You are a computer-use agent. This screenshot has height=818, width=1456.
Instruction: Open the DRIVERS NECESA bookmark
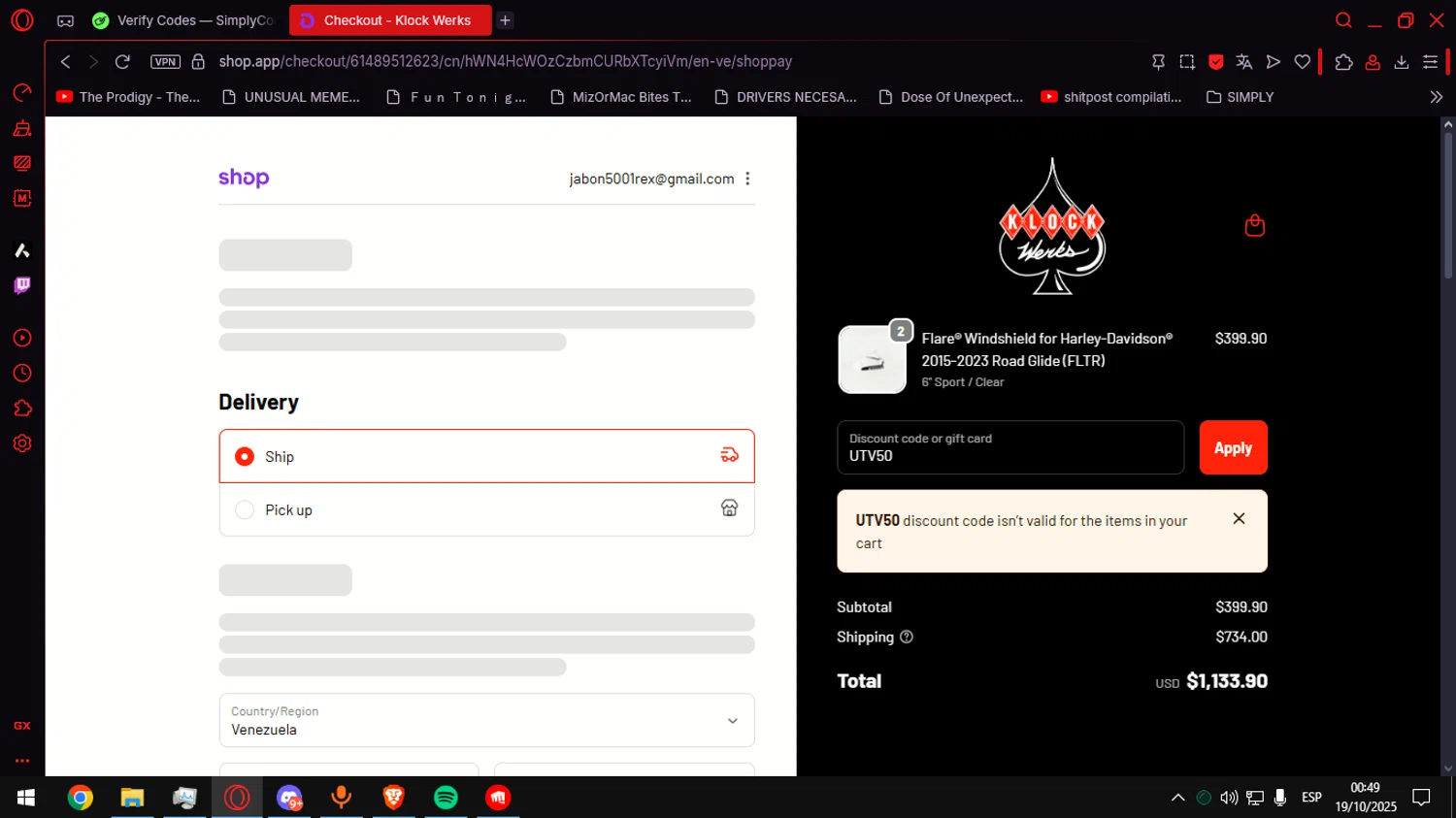786,97
